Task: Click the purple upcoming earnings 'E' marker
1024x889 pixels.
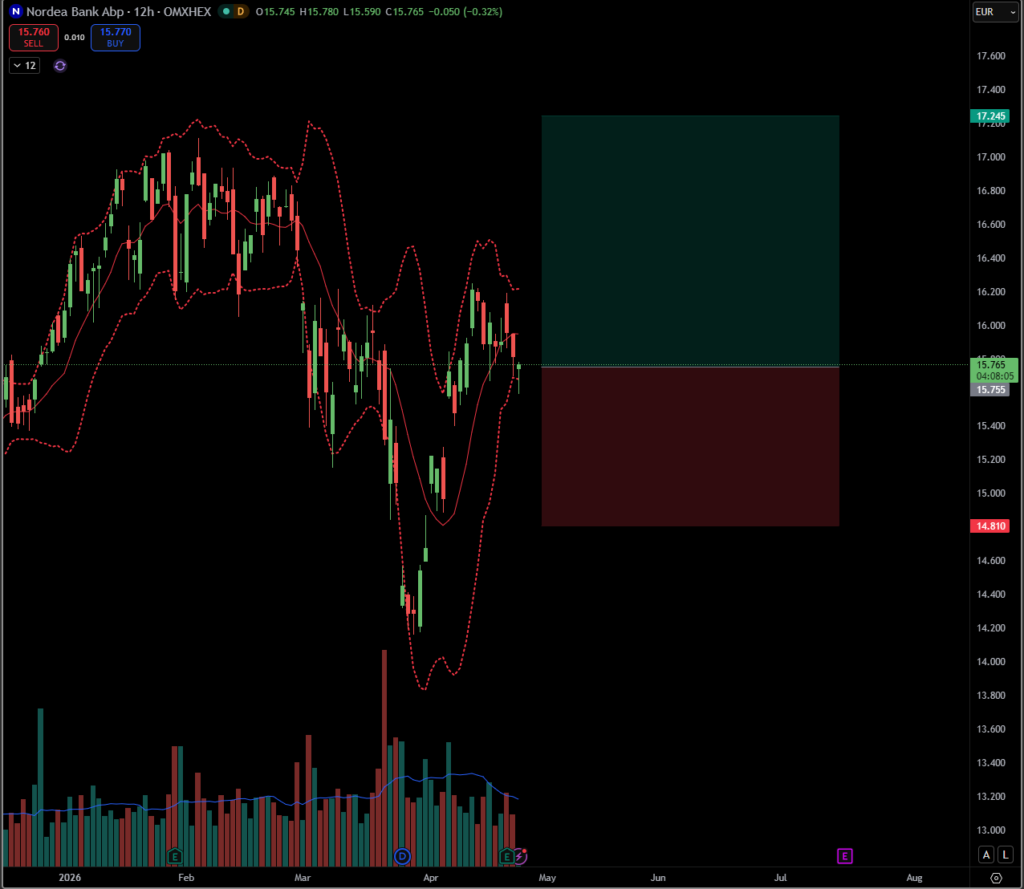Action: (845, 856)
